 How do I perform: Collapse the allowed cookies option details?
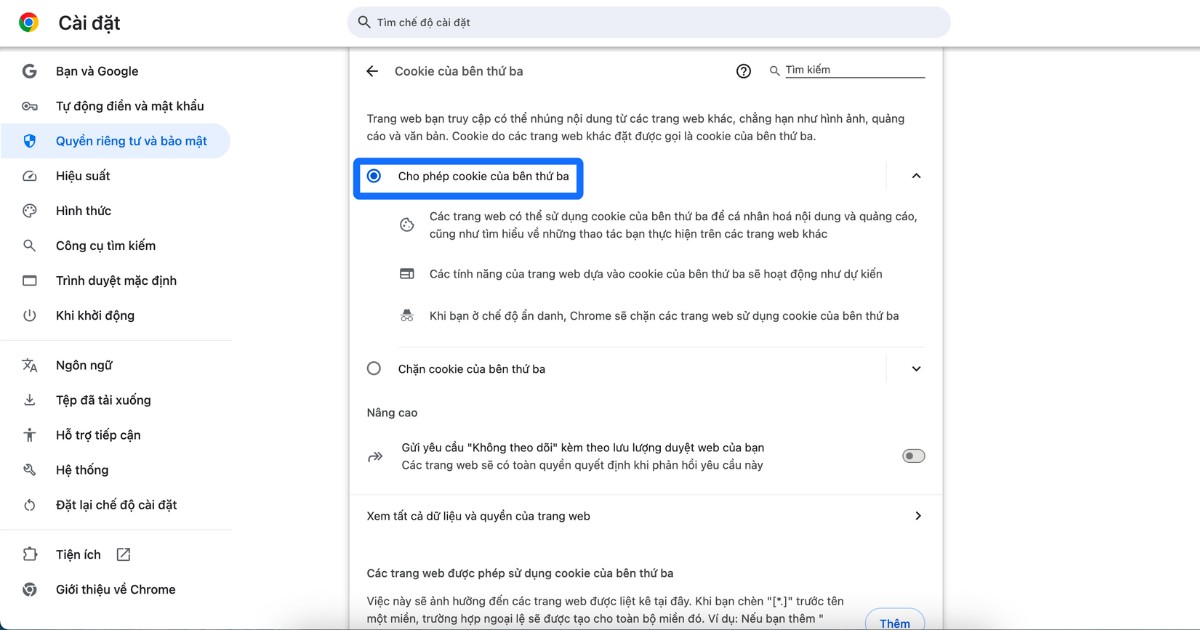(x=916, y=174)
